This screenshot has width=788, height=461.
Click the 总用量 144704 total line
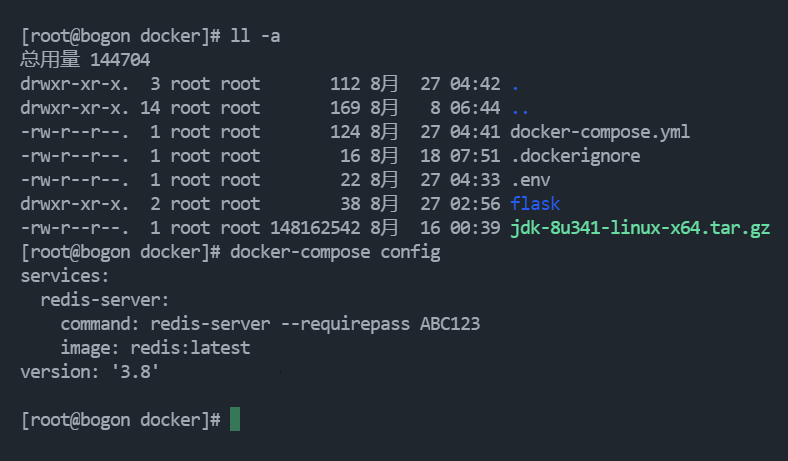(85, 60)
